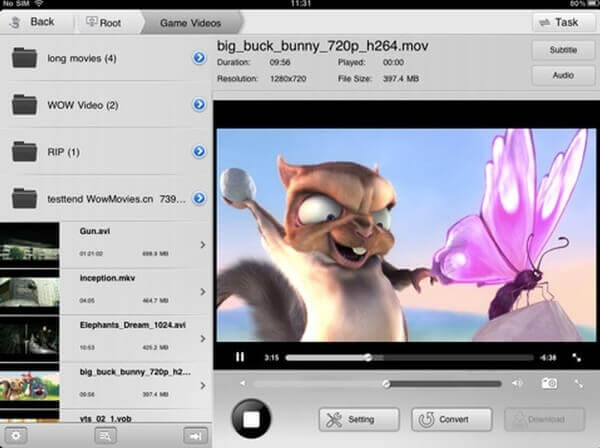Click the RIP folder icon
Viewport: 600px width, 448px height.
point(24,152)
